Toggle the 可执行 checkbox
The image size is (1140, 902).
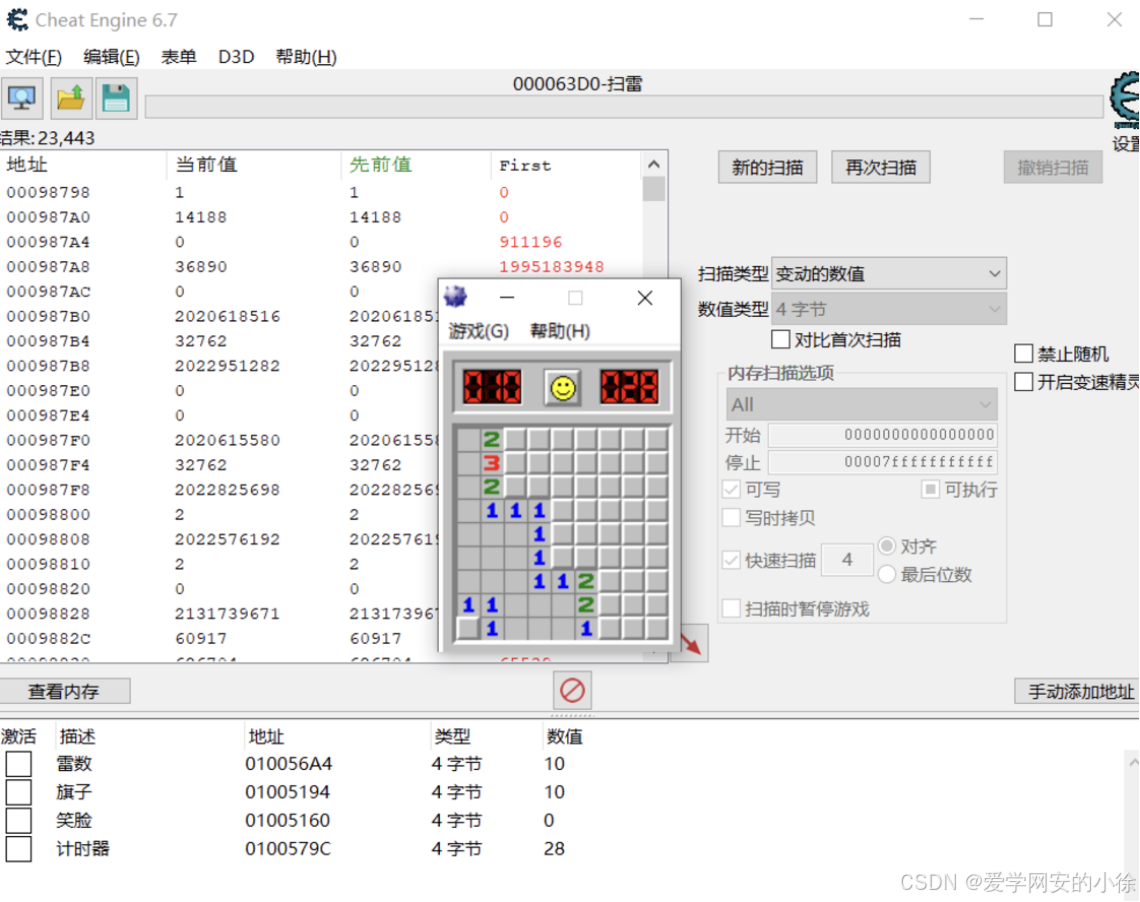[930, 489]
